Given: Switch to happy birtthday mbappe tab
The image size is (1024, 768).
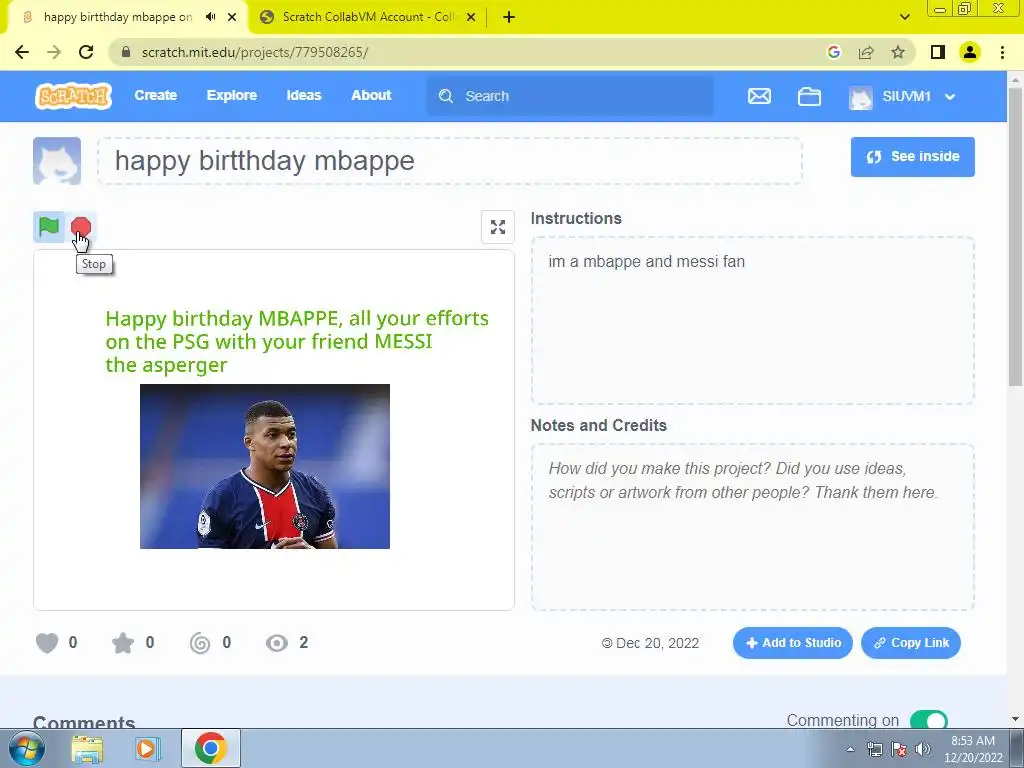Looking at the screenshot, I should click(118, 17).
